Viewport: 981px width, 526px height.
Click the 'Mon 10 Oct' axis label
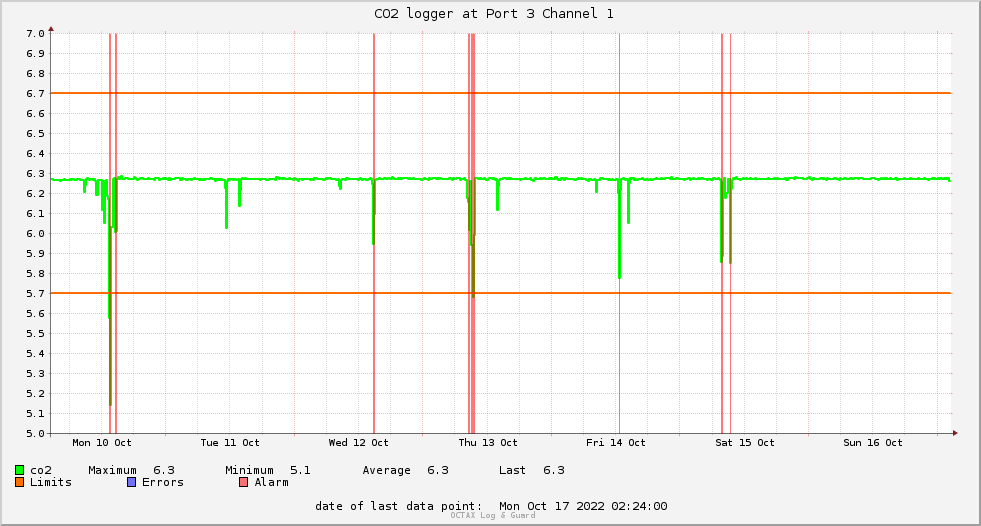[x=102, y=443]
